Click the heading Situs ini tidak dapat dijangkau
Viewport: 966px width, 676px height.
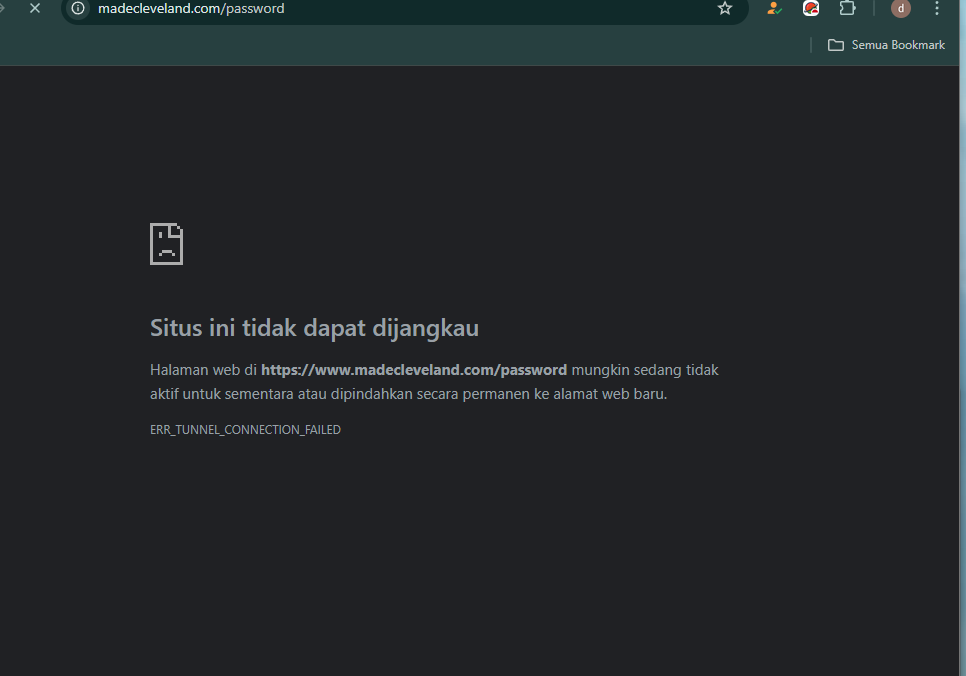click(314, 328)
